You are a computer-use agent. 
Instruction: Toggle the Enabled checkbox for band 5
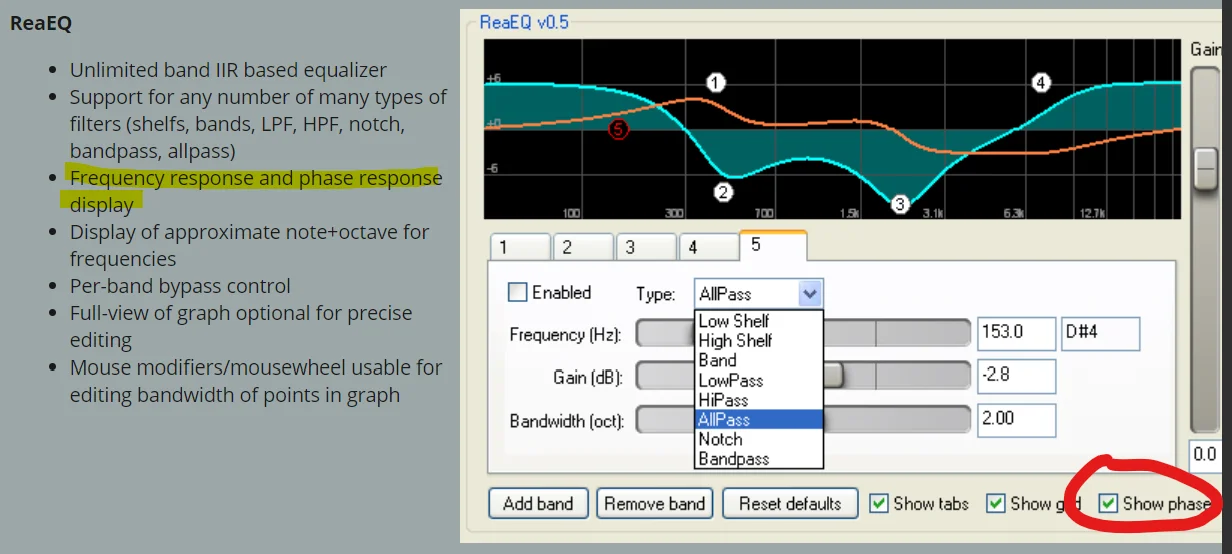click(x=518, y=292)
